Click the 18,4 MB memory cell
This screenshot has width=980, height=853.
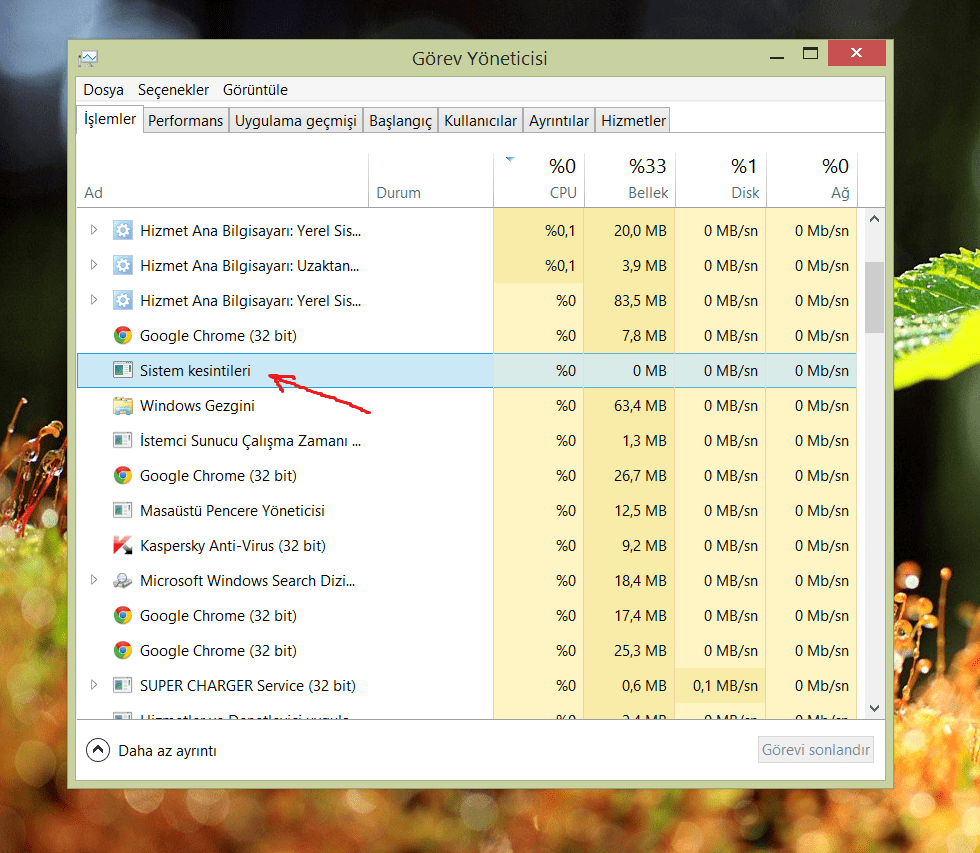coord(630,581)
